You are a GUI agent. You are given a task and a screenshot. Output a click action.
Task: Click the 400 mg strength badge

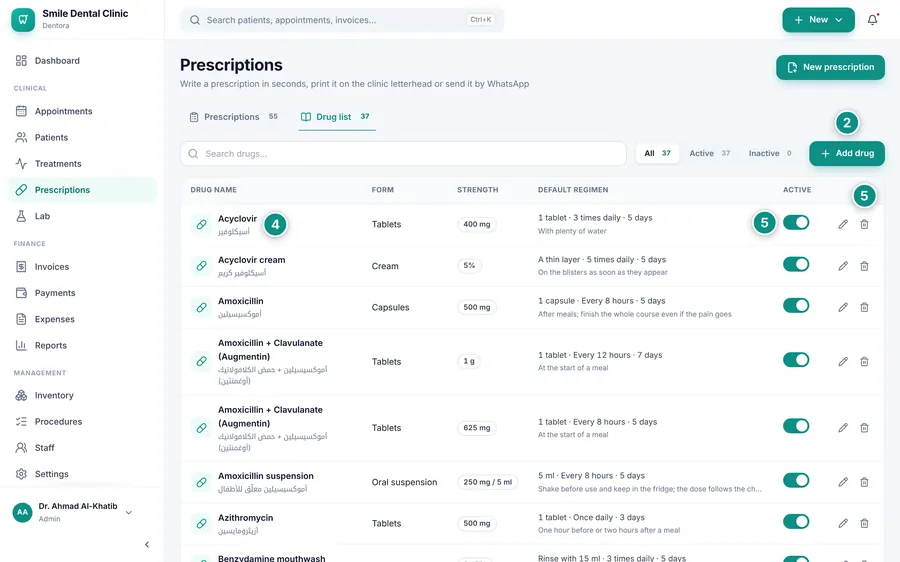pos(476,224)
